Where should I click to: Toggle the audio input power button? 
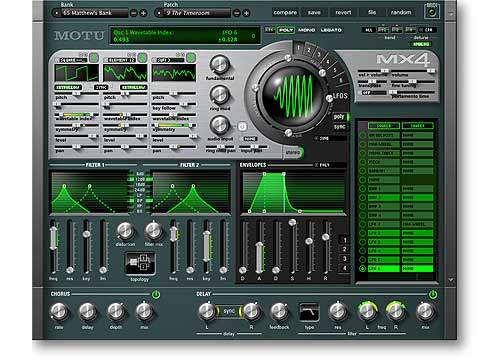[x=242, y=127]
